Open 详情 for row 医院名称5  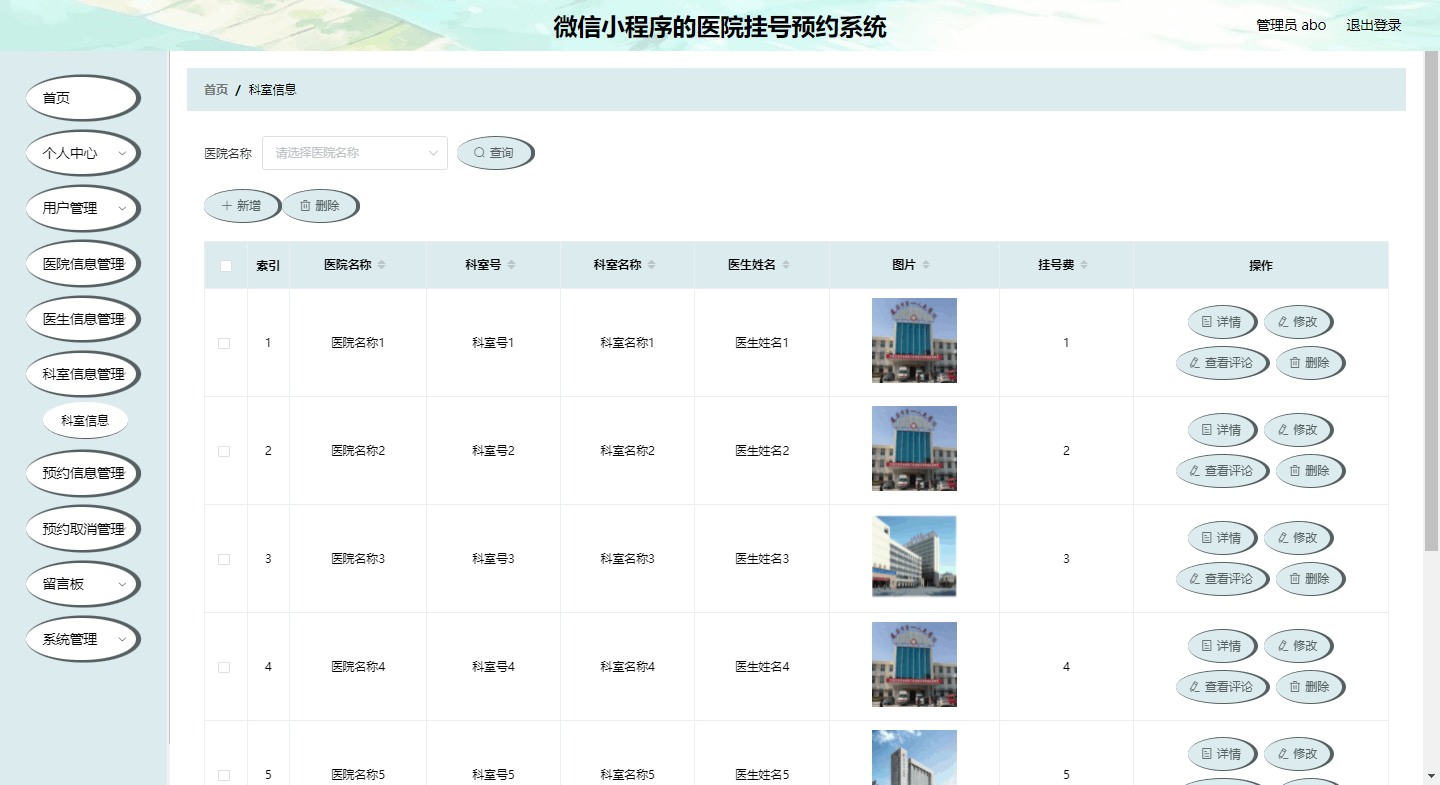pyautogui.click(x=1222, y=754)
